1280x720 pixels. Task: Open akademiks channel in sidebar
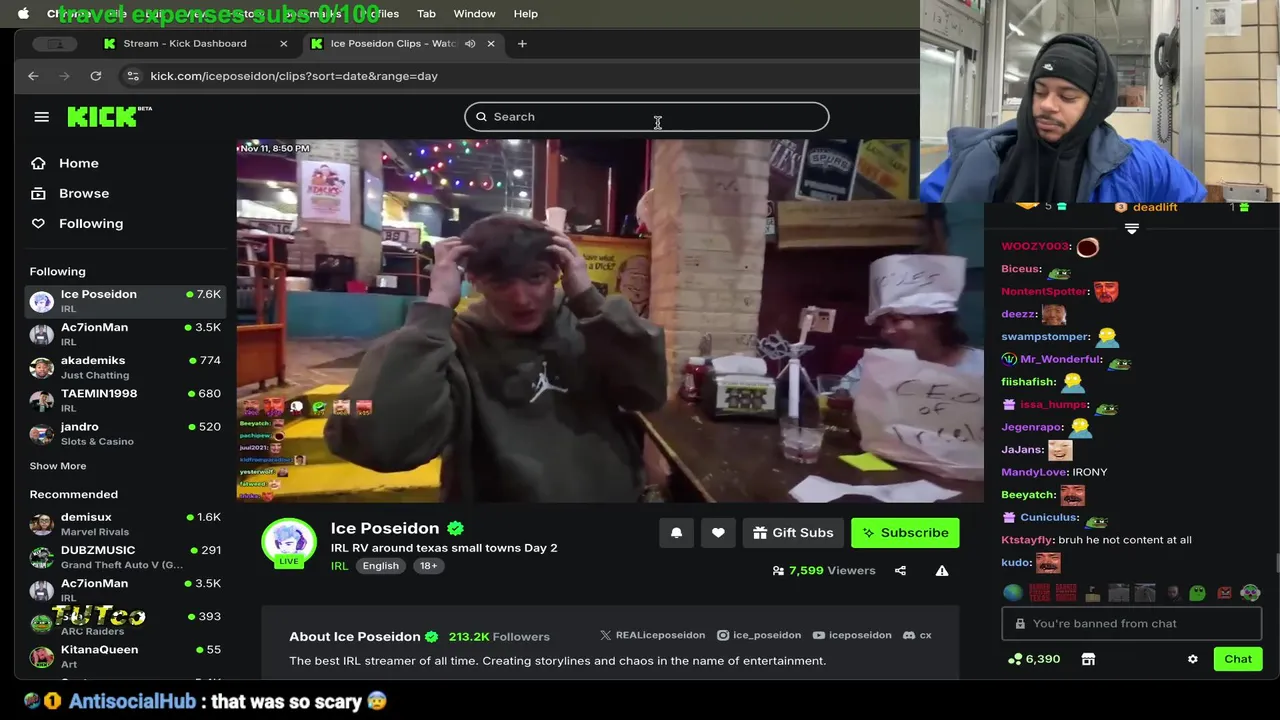coord(125,366)
